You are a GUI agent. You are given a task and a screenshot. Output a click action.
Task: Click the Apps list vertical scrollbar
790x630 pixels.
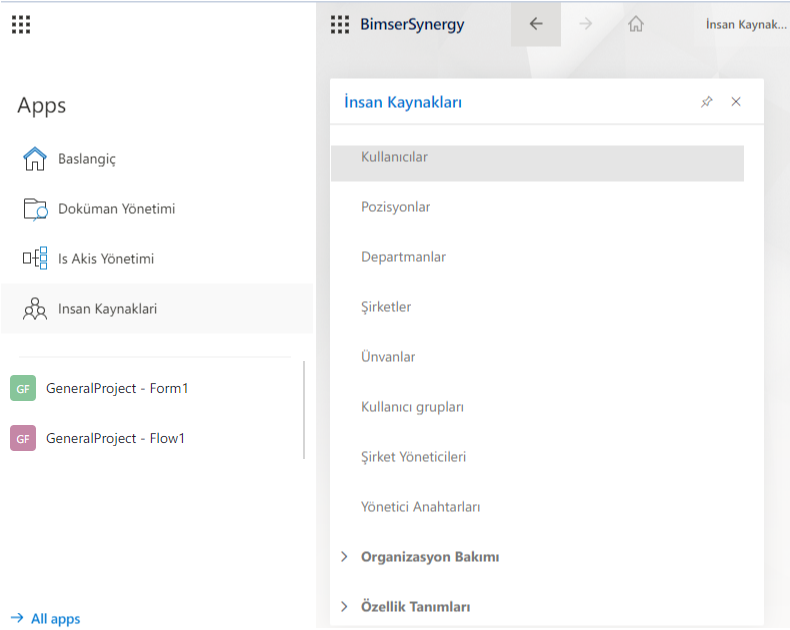(304, 410)
